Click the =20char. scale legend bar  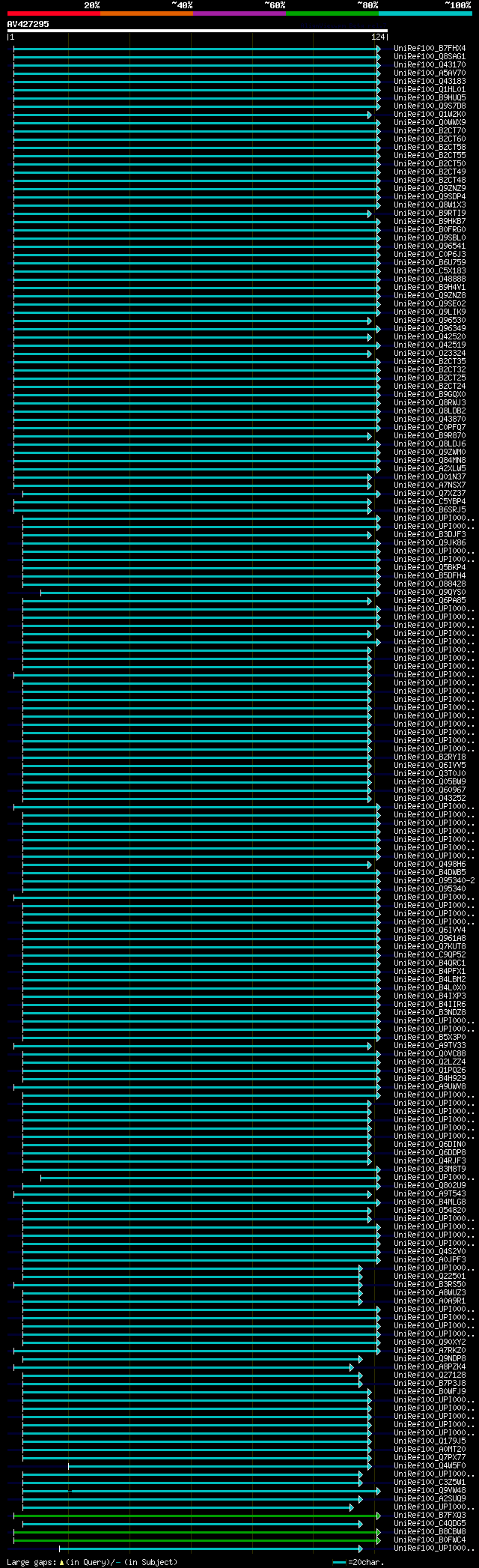point(340,1563)
